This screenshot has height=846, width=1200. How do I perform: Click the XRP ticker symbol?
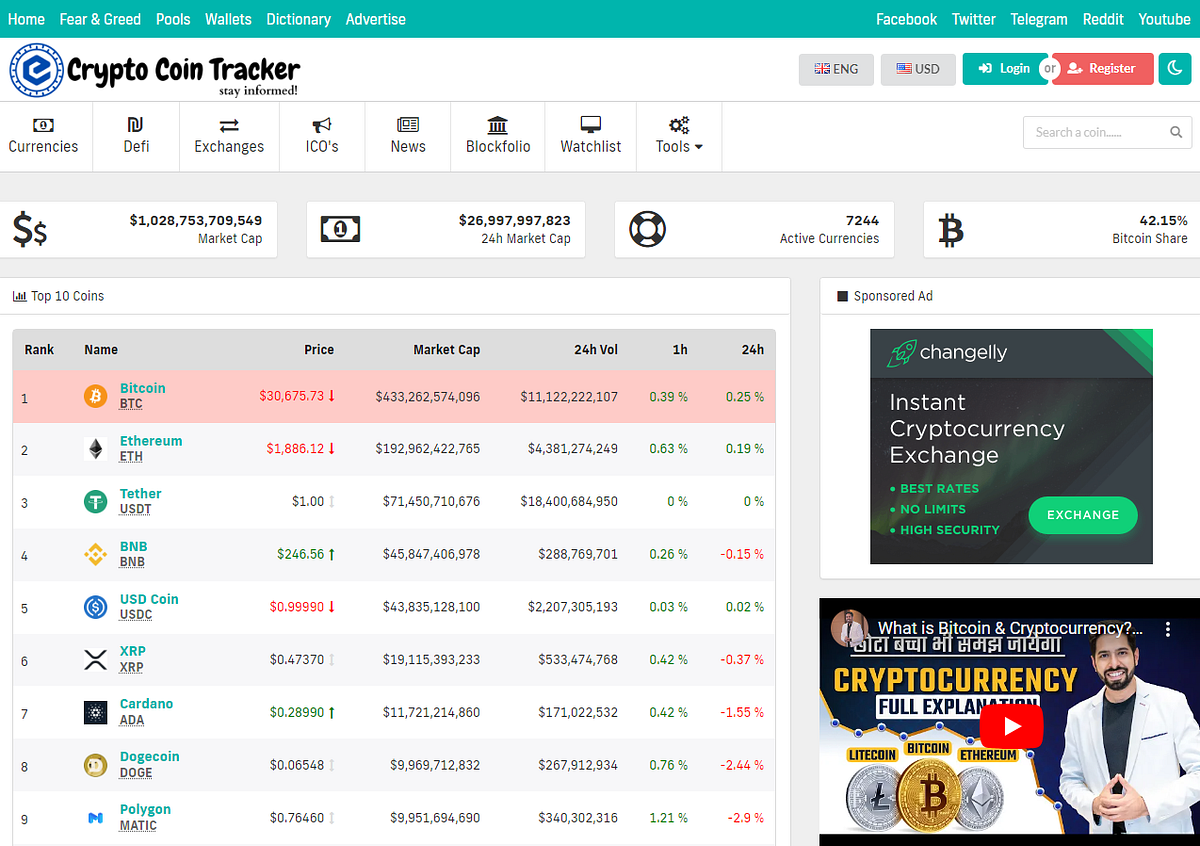(131, 667)
